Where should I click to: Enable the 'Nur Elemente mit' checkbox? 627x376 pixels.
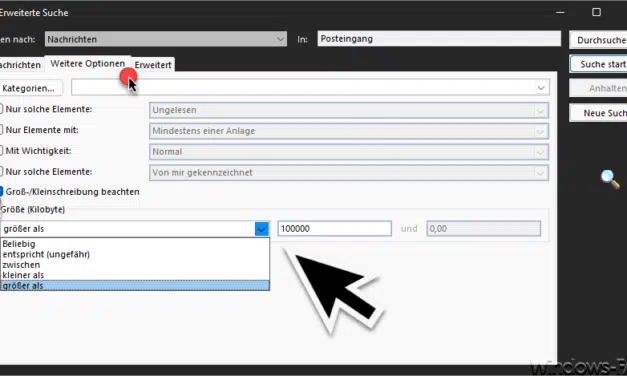click(1, 130)
